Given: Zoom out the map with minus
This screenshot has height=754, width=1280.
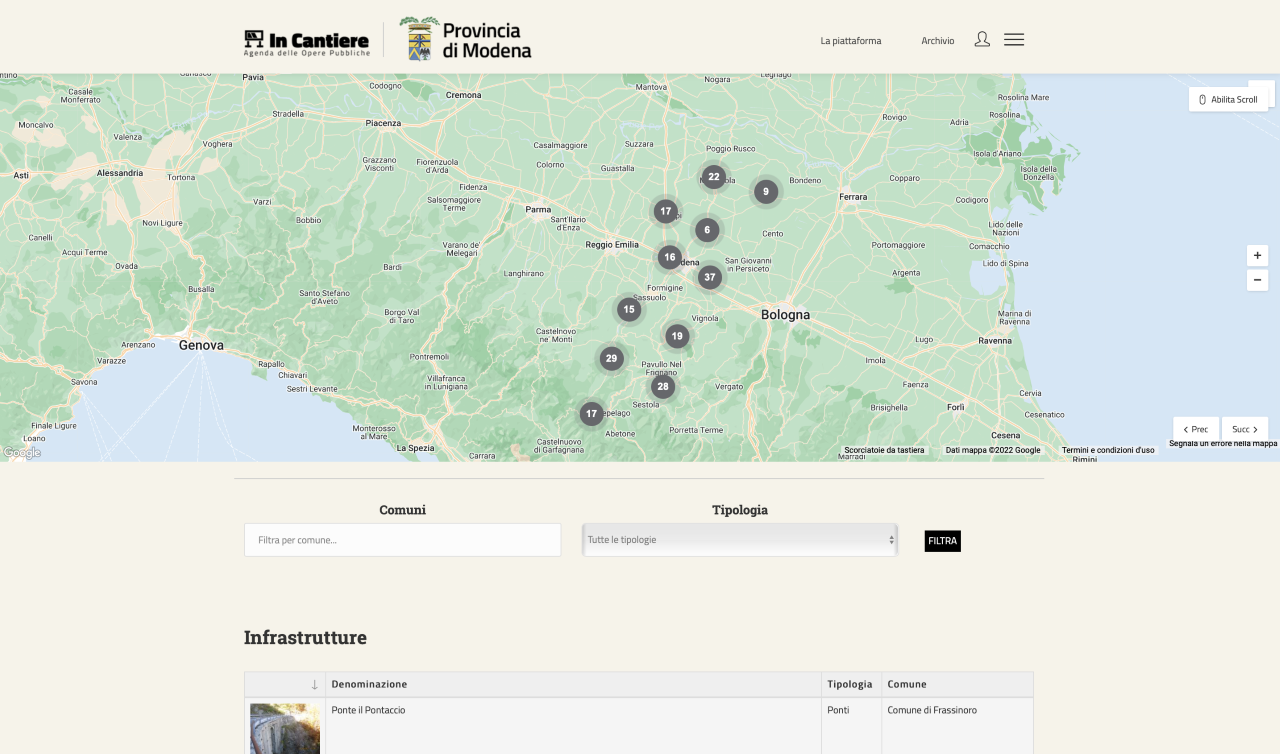Looking at the screenshot, I should pos(1257,280).
